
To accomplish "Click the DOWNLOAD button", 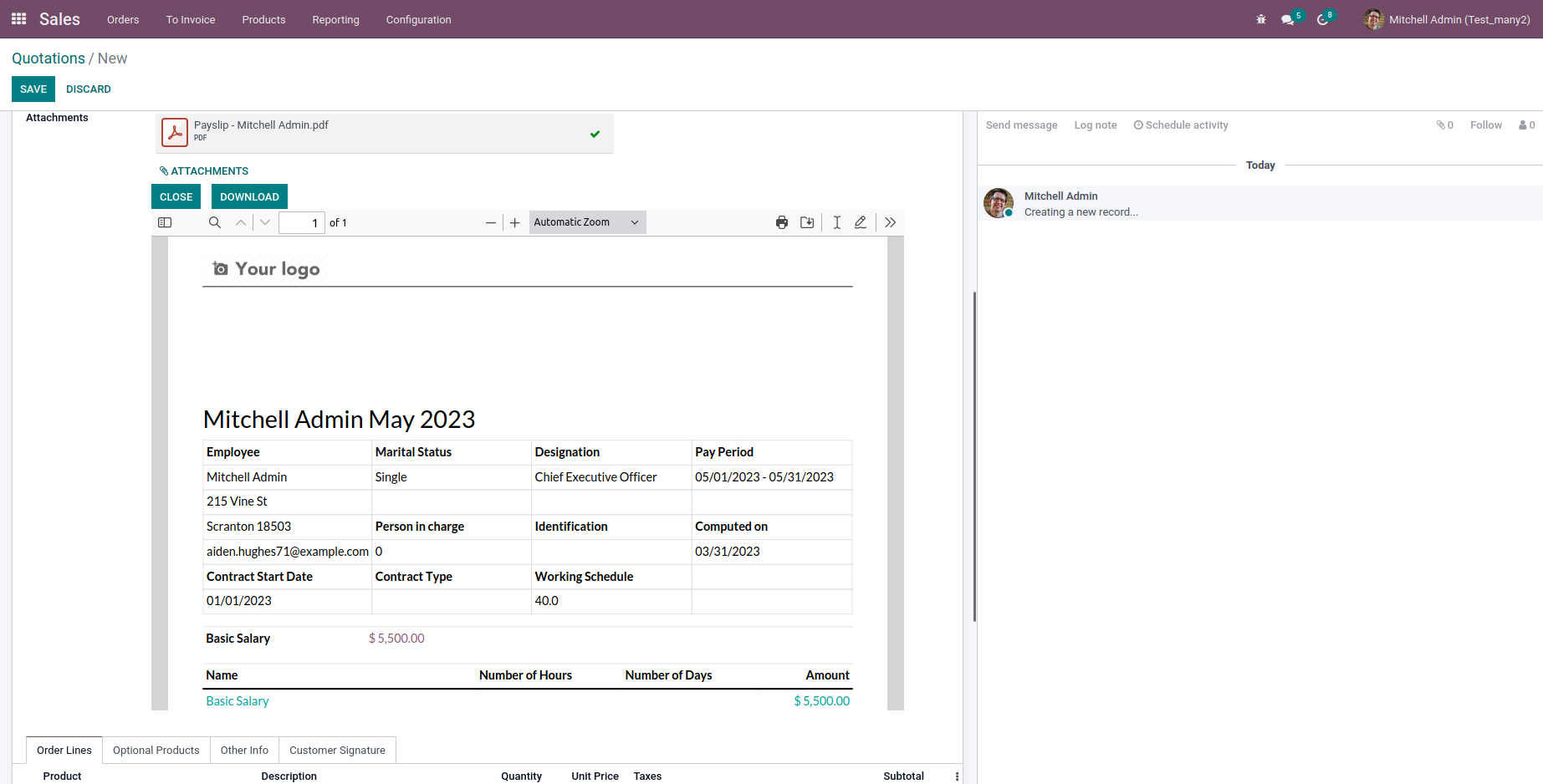I will click(x=249, y=196).
